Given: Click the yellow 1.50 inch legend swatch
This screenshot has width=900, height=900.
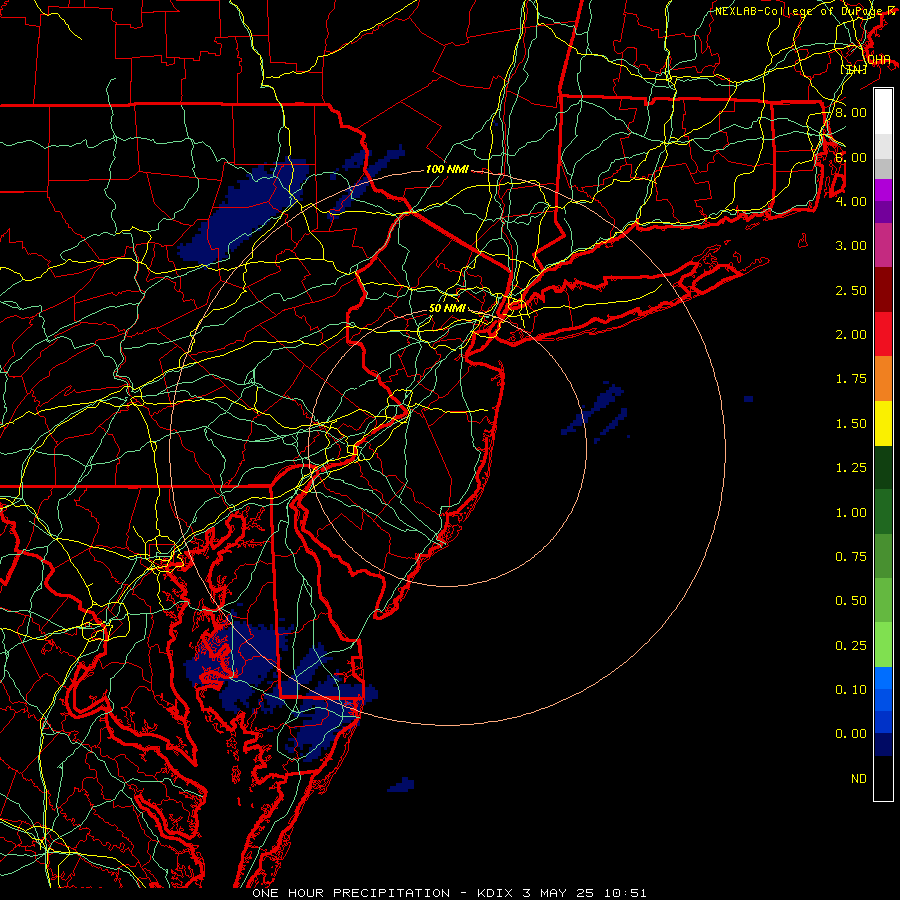Looking at the screenshot, I should [x=883, y=423].
